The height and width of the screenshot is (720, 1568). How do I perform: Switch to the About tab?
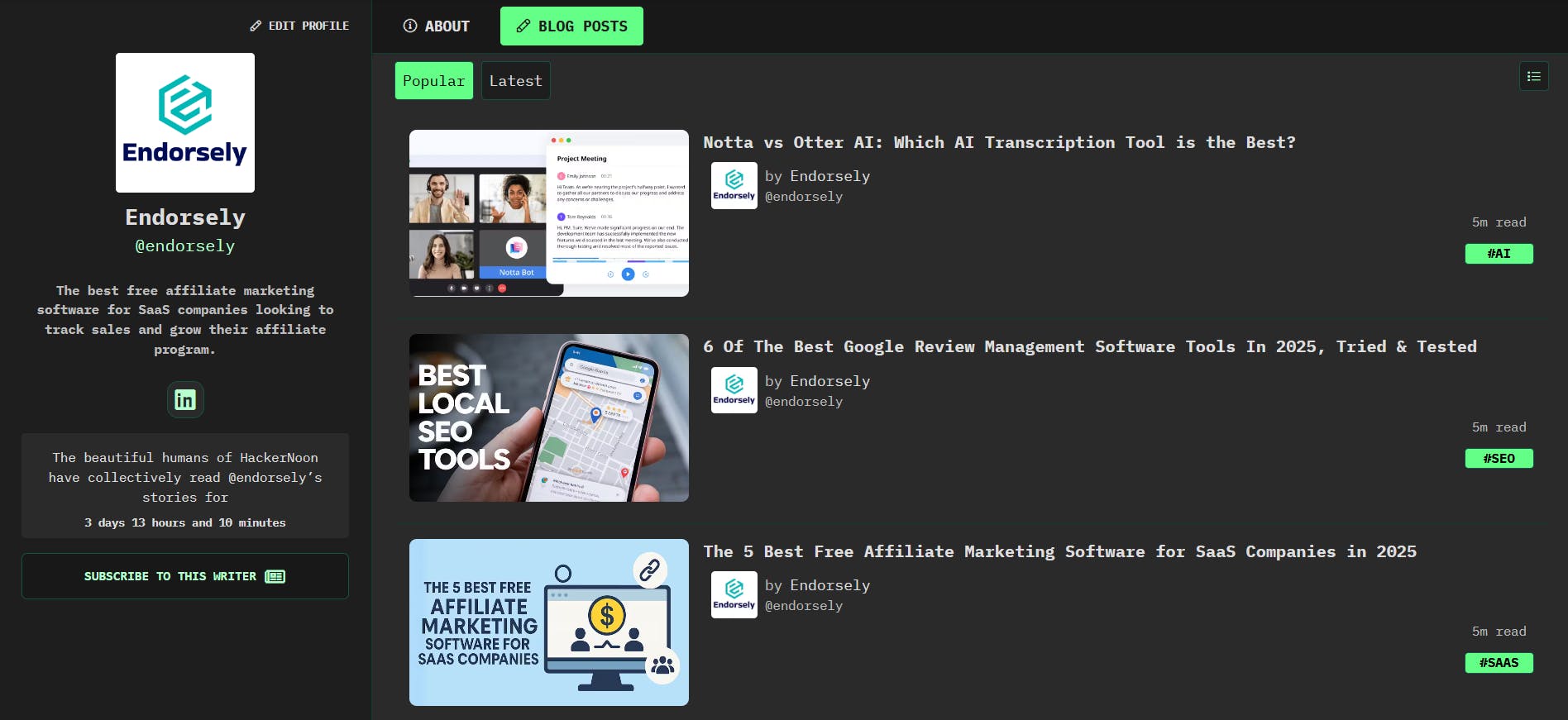[x=436, y=26]
